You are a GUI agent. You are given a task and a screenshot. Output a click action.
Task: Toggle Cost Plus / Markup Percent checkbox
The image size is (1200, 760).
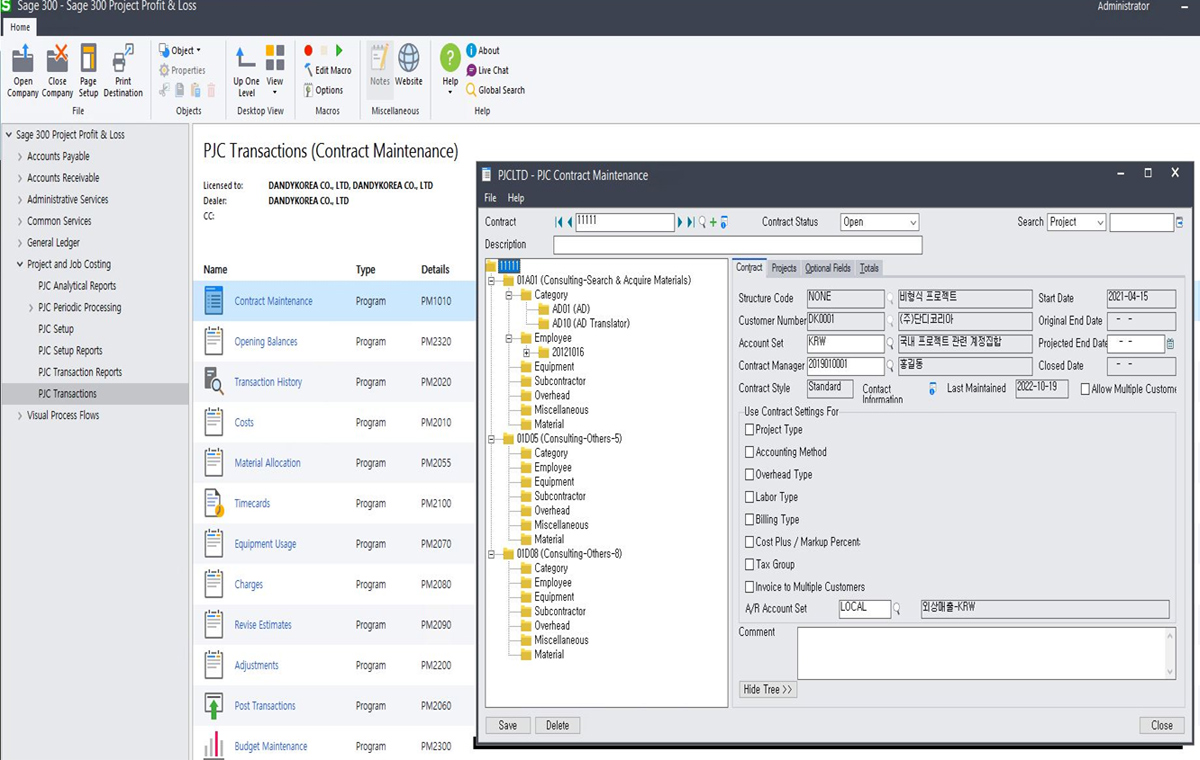pos(750,542)
